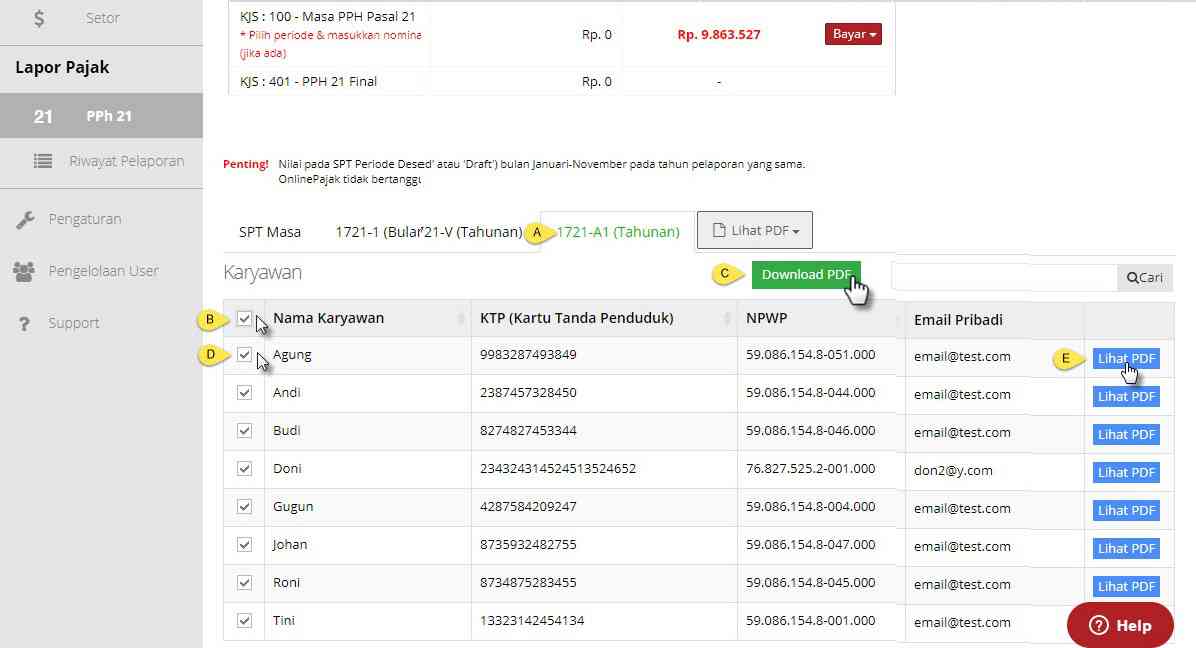The width and height of the screenshot is (1196, 648).
Task: Open the Help bubble at bottom right
Action: [1119, 624]
